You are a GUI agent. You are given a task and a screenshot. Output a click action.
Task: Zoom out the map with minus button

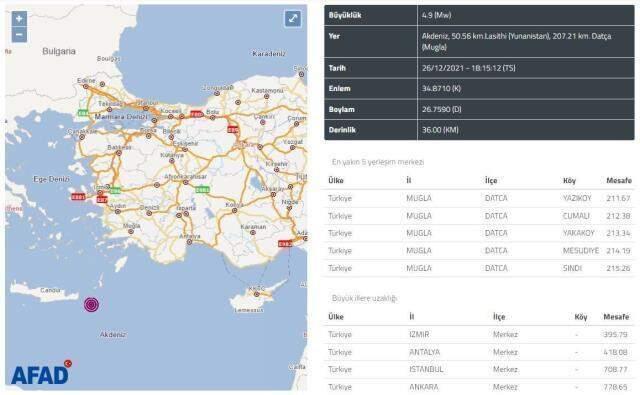(x=19, y=35)
